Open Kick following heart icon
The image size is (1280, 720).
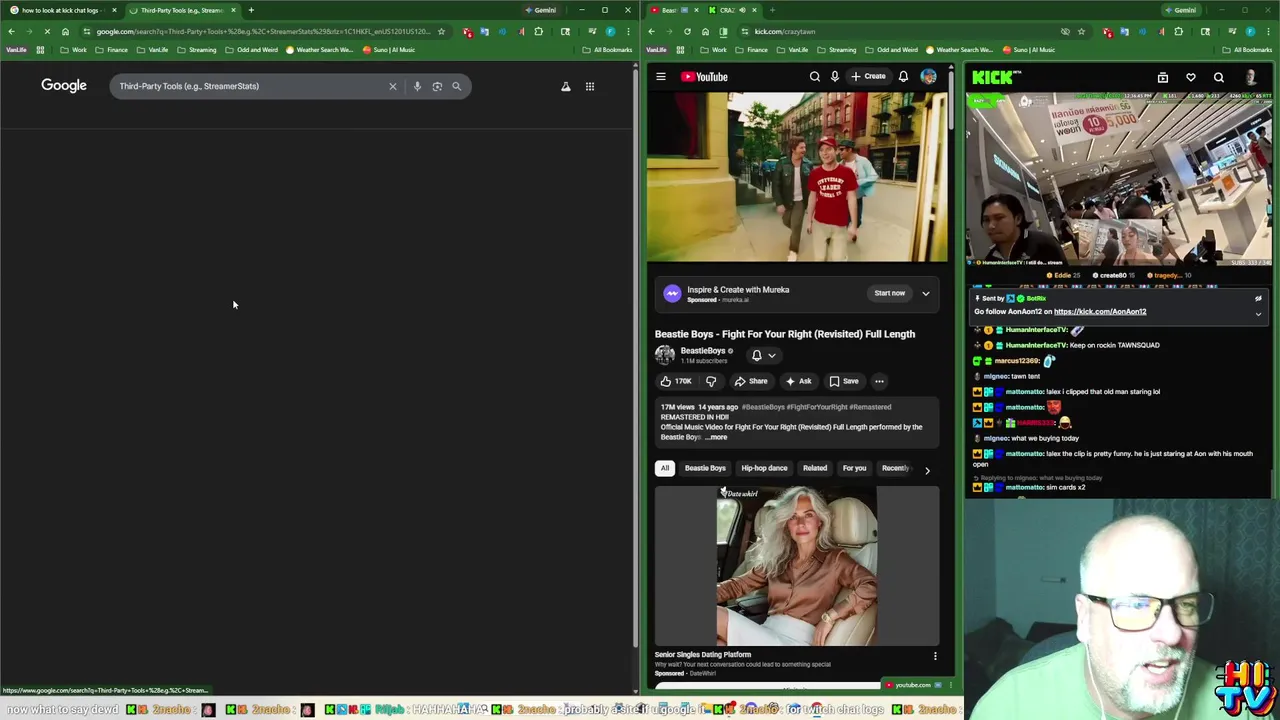tap(1191, 77)
